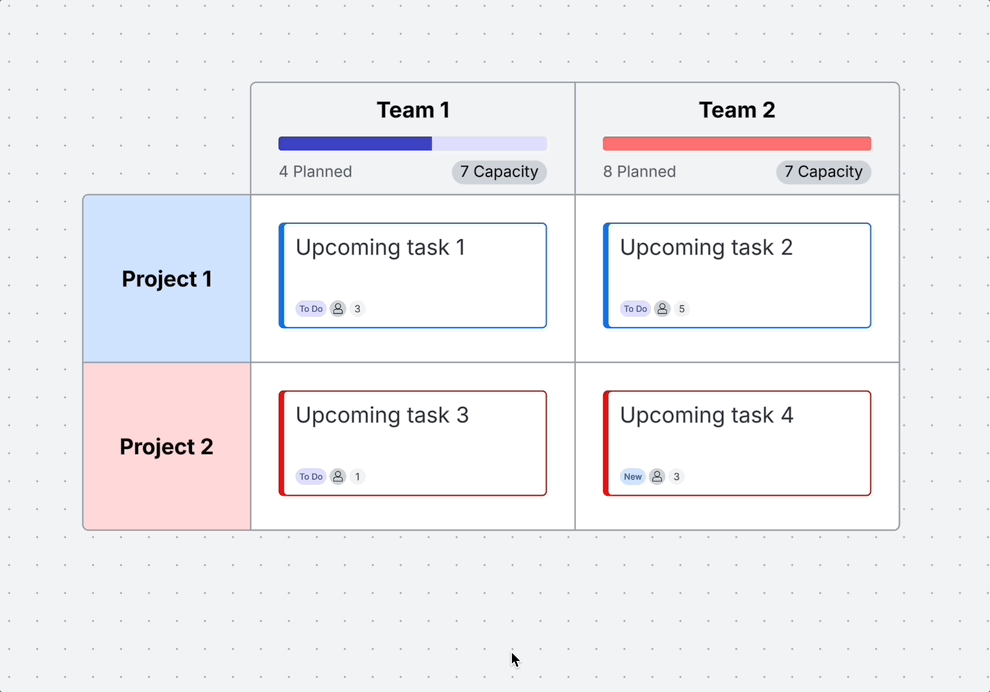The image size is (990, 692).
Task: Toggle the To Do status on Upcoming task 1
Action: 311,308
